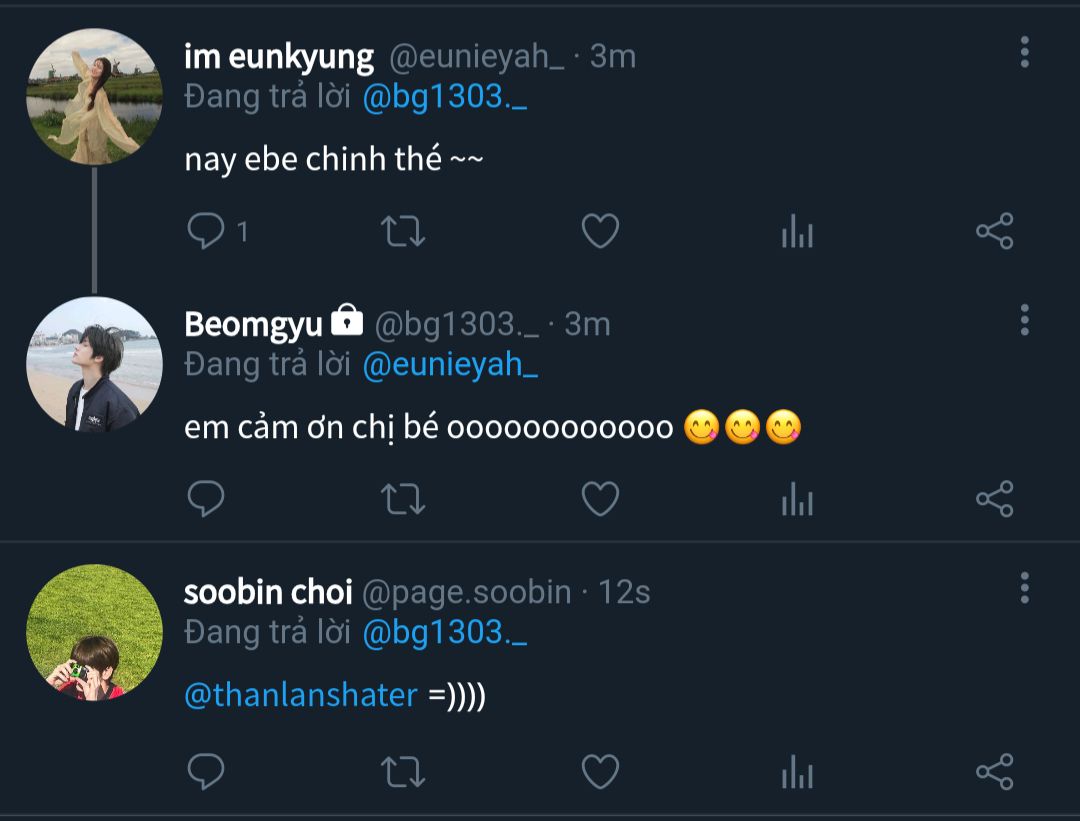Open @eunieyah_ link in Beomgyu's reply
1080x821 pixels.
click(x=450, y=366)
